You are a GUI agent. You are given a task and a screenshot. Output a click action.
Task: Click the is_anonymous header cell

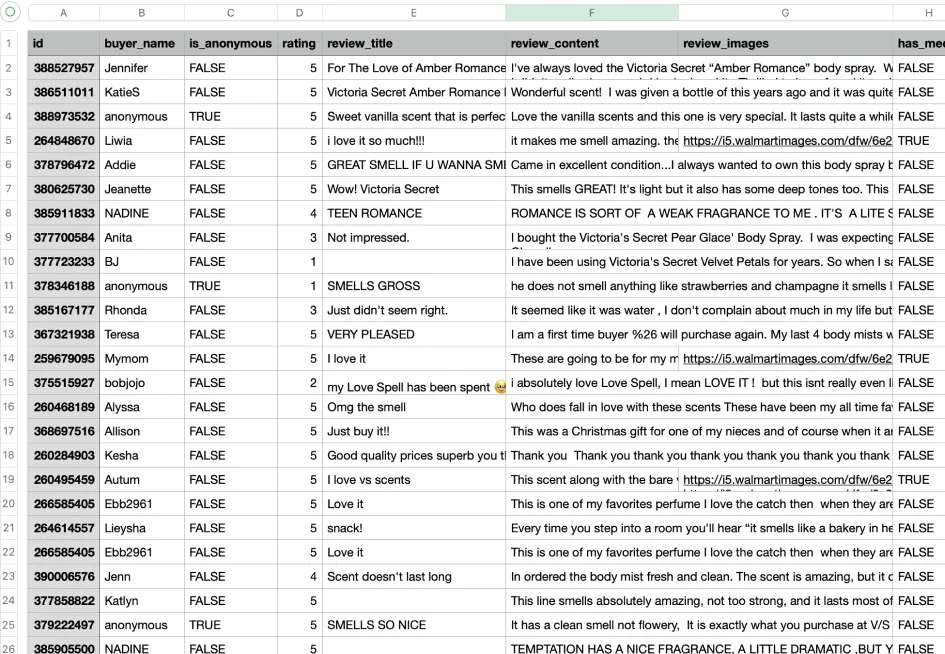230,44
